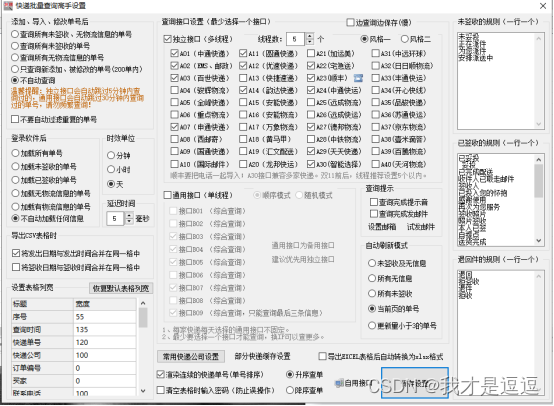Select 加载已签收的单号 option

15,180
